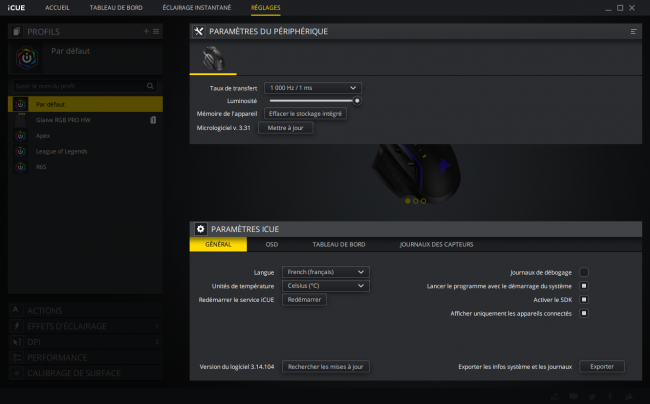Select the mouse device thumbnail tab
Screen dimensions: 650x404
coord(213,58)
